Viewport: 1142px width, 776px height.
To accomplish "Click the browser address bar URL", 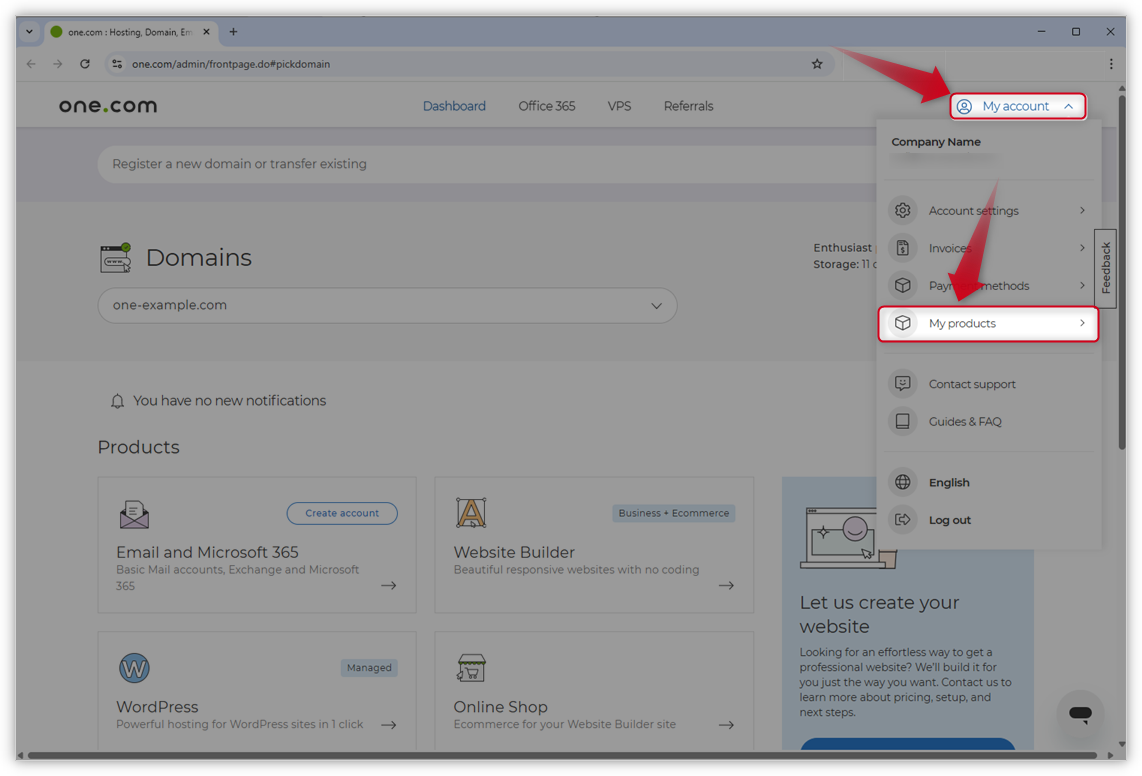I will (231, 64).
